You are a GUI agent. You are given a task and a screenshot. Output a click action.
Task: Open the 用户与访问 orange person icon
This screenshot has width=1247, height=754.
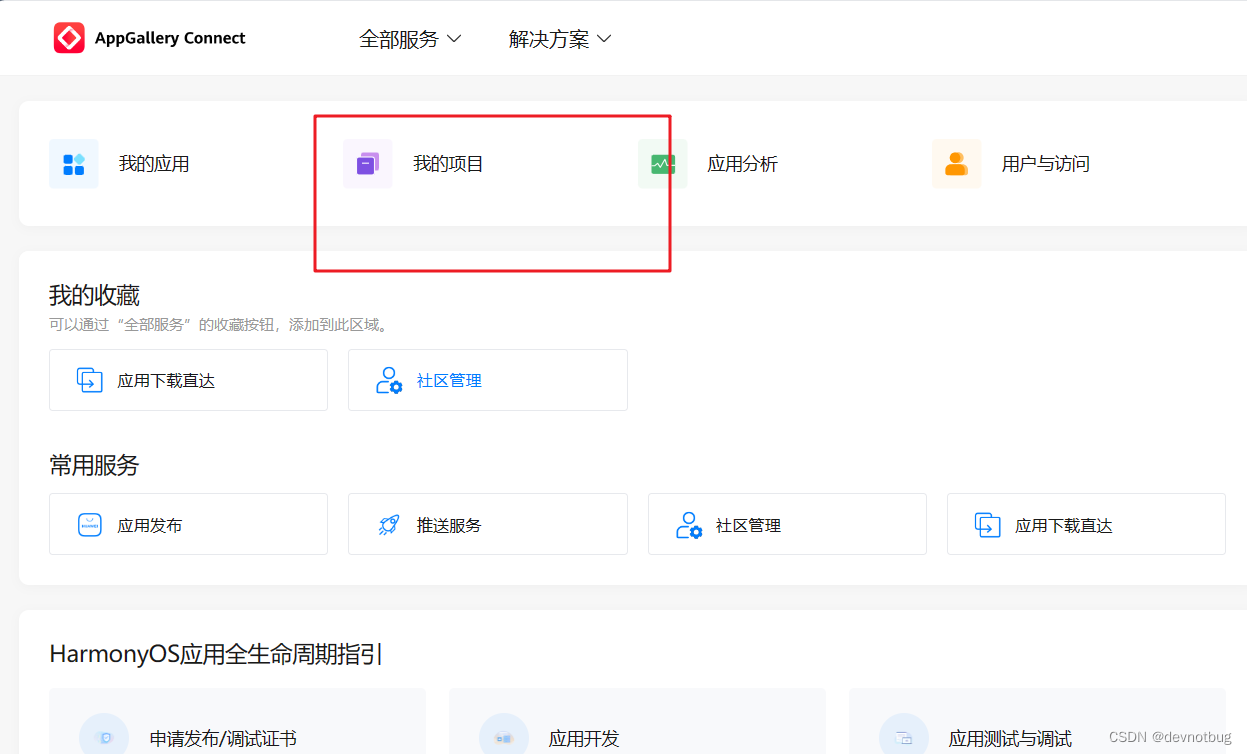[957, 164]
